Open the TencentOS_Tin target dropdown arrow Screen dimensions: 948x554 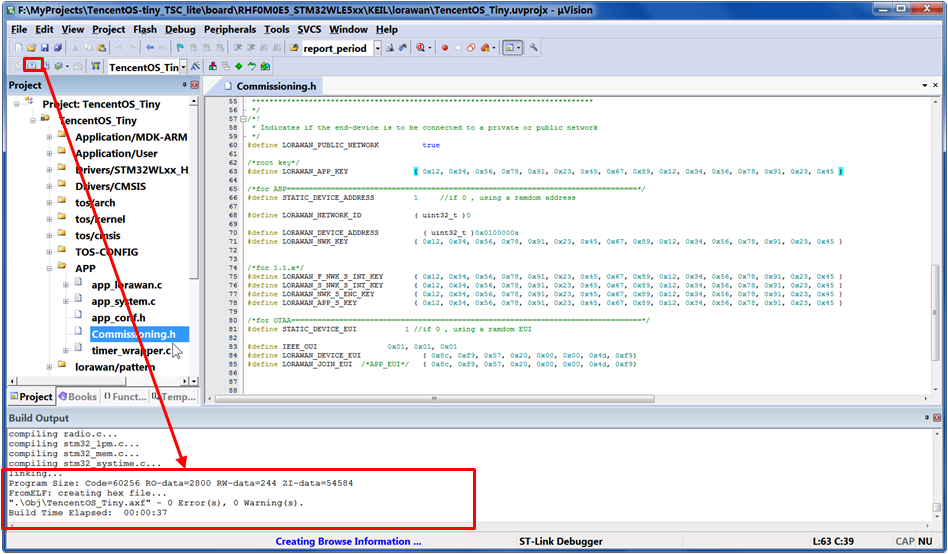click(183, 67)
